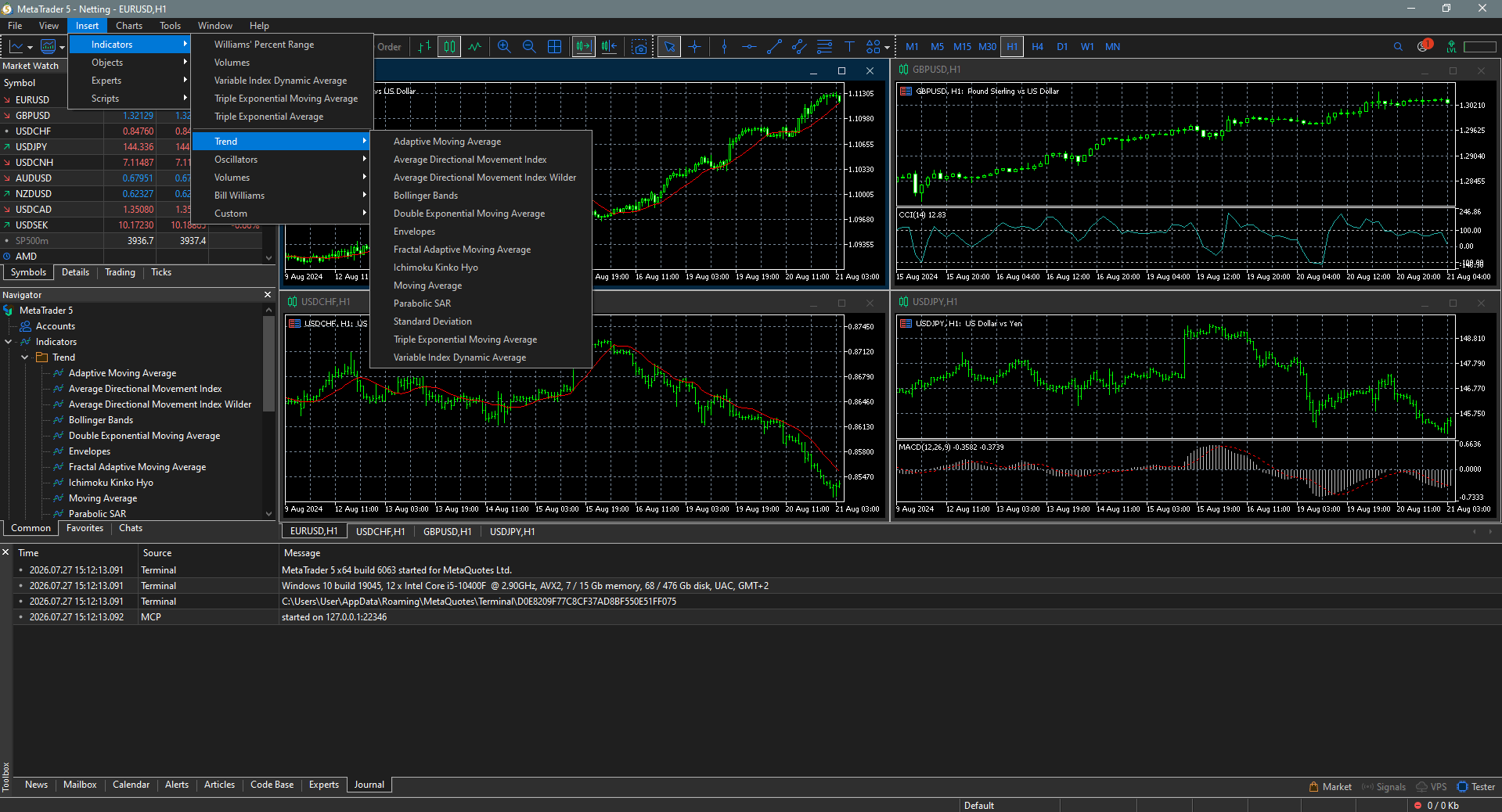
Task: Select the trendline drawing tool
Action: point(774,47)
